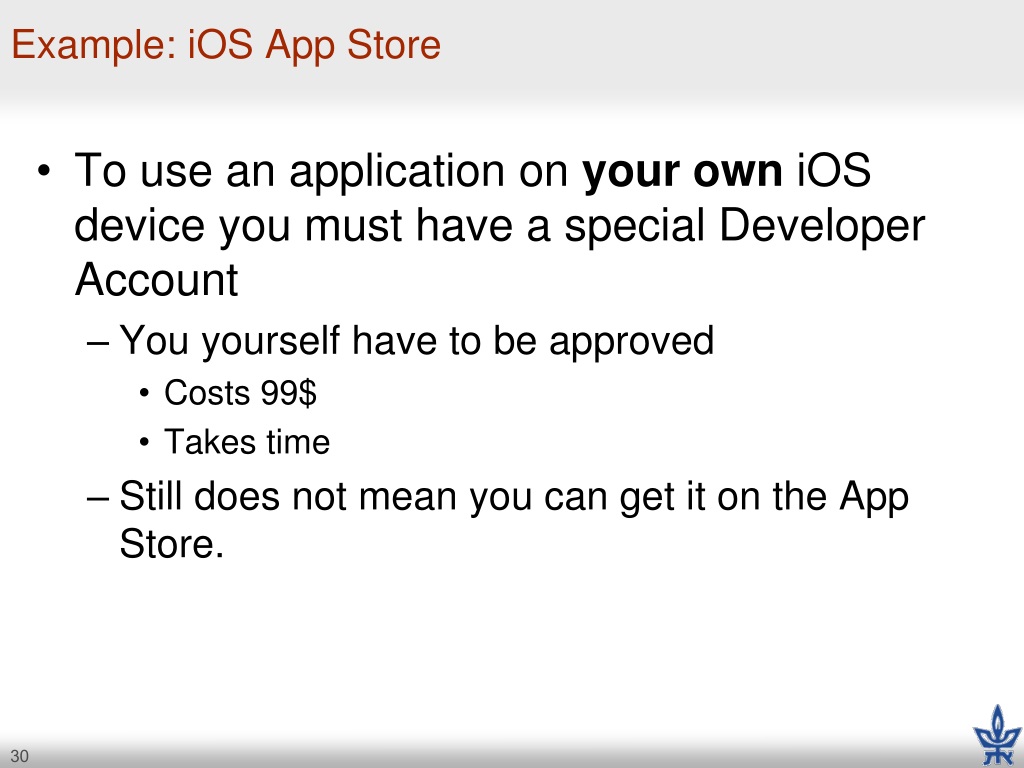Click the word "Developer" in main bullet
1024x768 pixels.
coord(822,227)
